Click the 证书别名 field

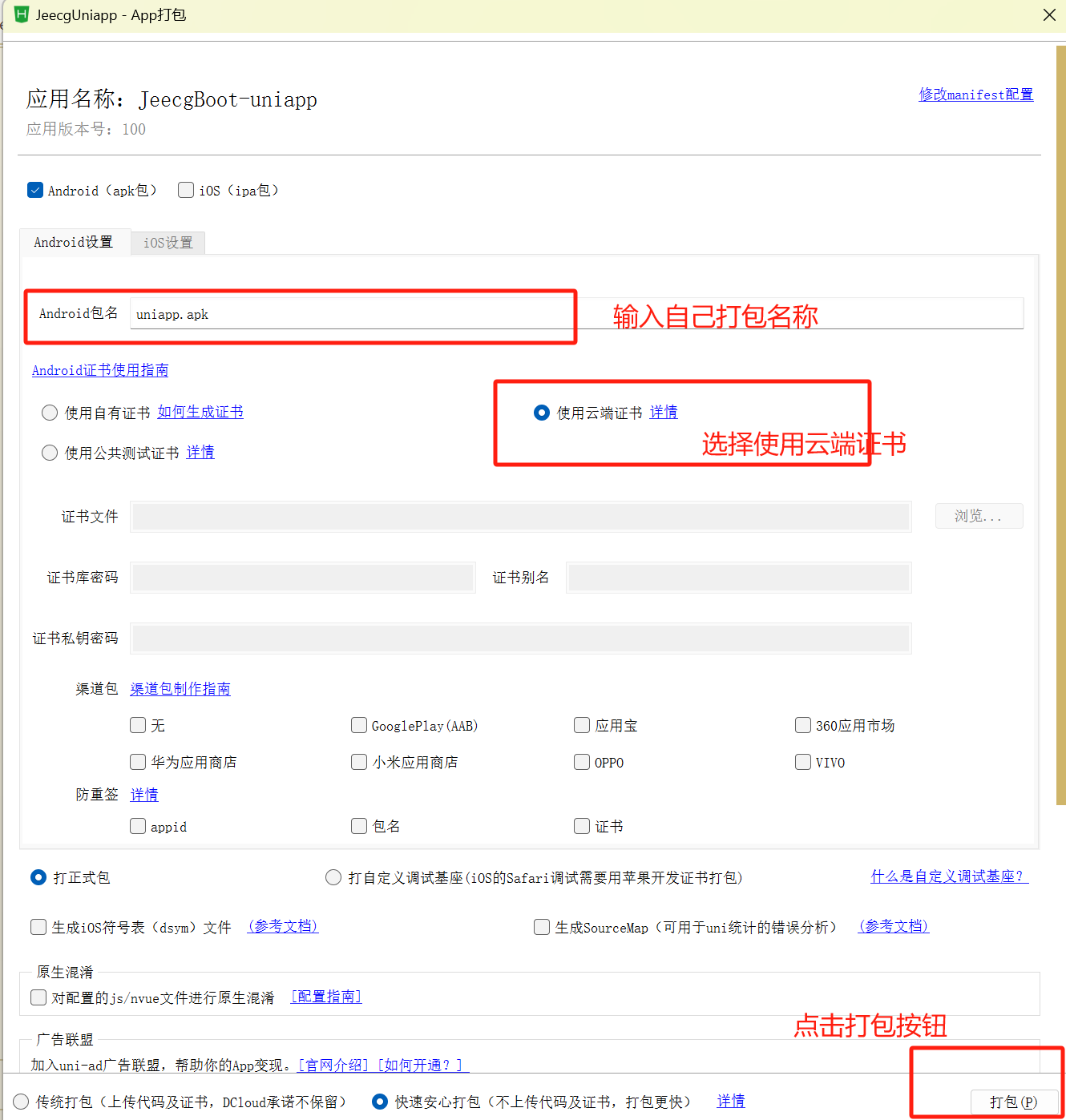click(x=738, y=578)
